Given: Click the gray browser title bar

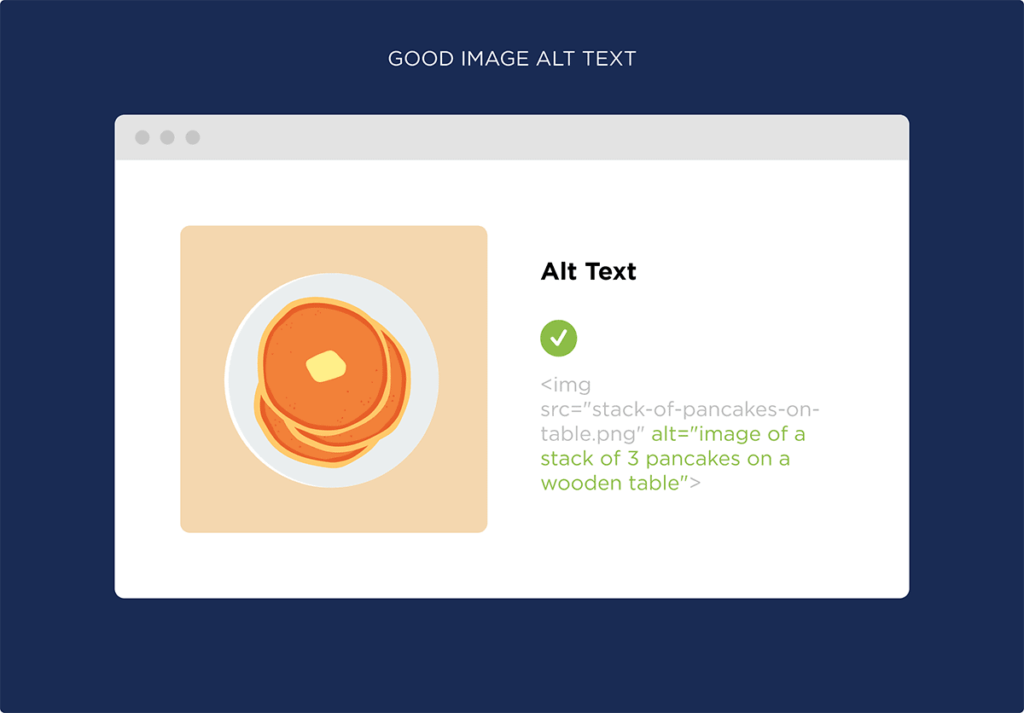Looking at the screenshot, I should click(550, 137).
